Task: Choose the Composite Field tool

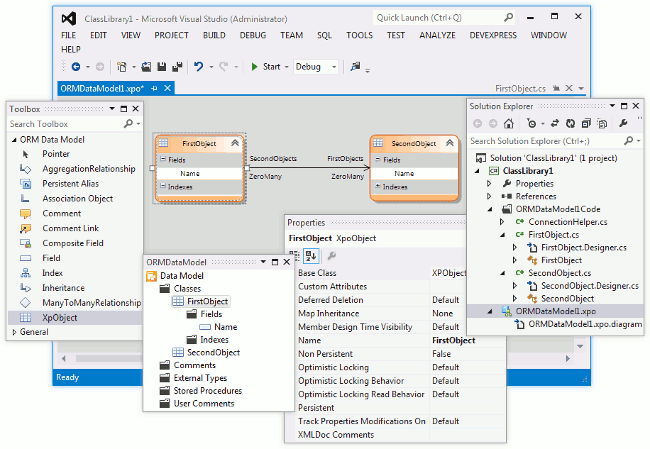Action: [73, 243]
